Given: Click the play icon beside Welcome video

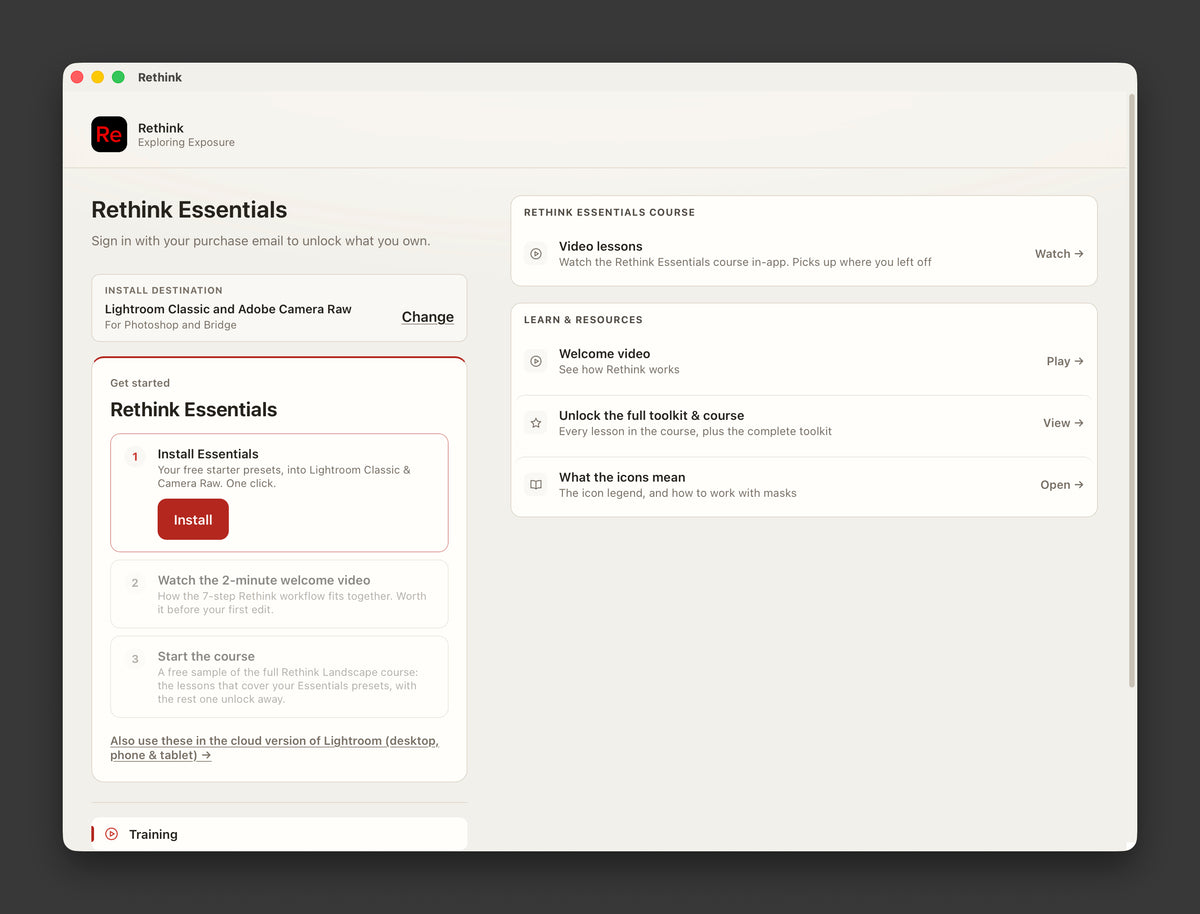Looking at the screenshot, I should (536, 361).
